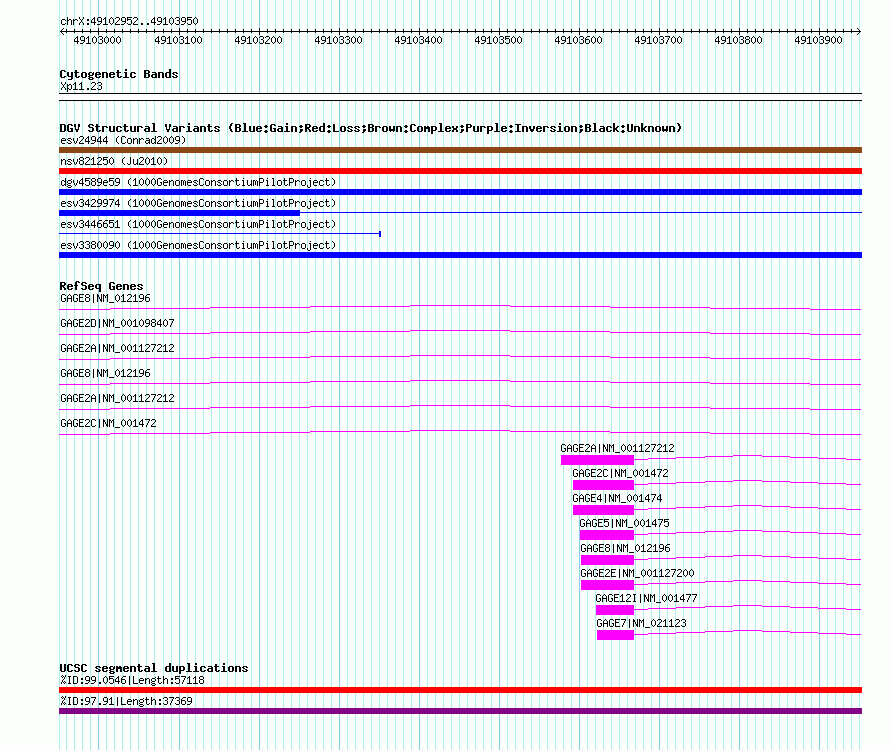Select the Xp11.23 band label
Screen dimensions: 890x750
tap(81, 86)
